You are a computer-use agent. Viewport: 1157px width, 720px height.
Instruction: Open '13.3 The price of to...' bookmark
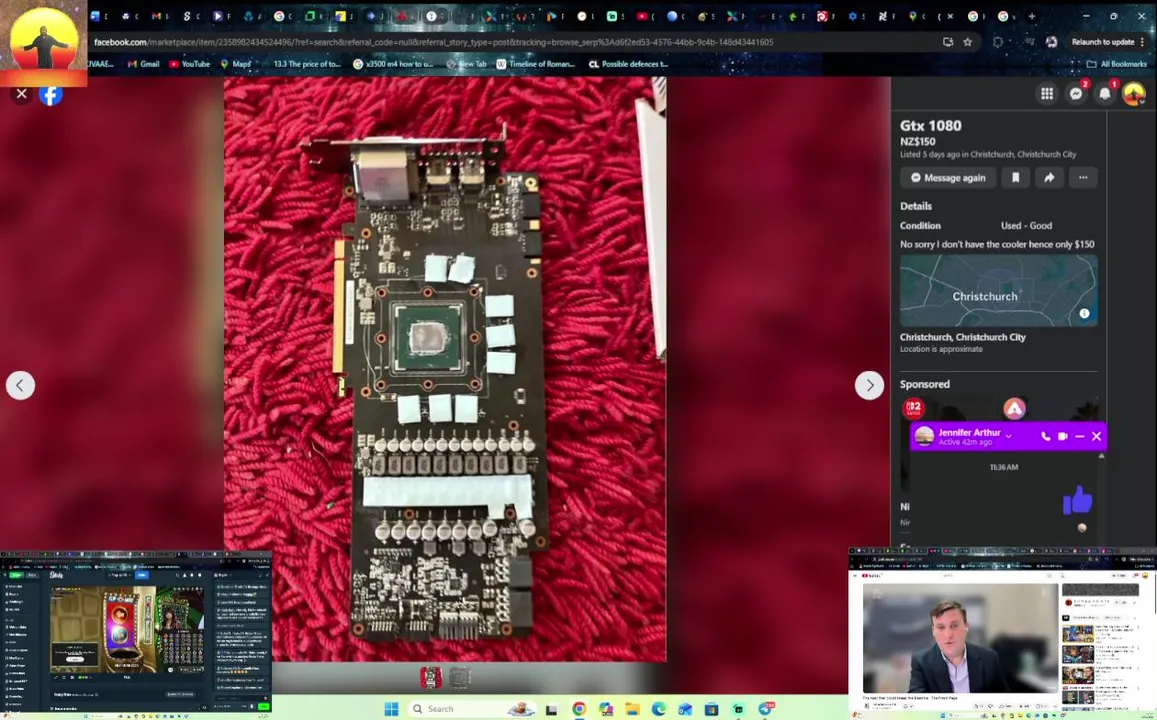tap(307, 64)
